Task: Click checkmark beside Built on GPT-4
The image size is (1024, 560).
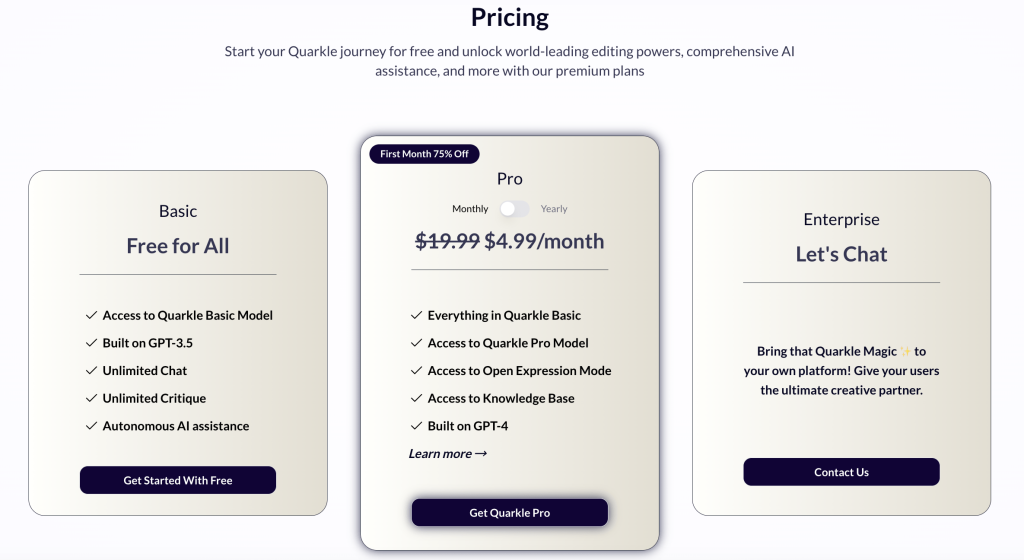Action: pyautogui.click(x=417, y=426)
